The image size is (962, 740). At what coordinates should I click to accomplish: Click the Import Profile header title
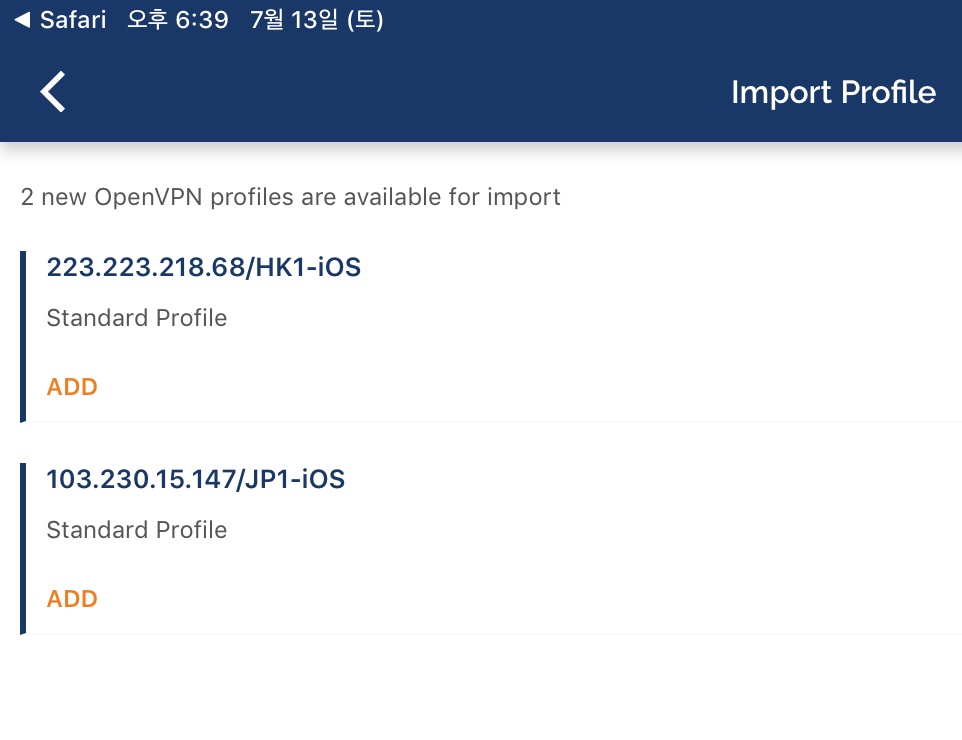(833, 92)
